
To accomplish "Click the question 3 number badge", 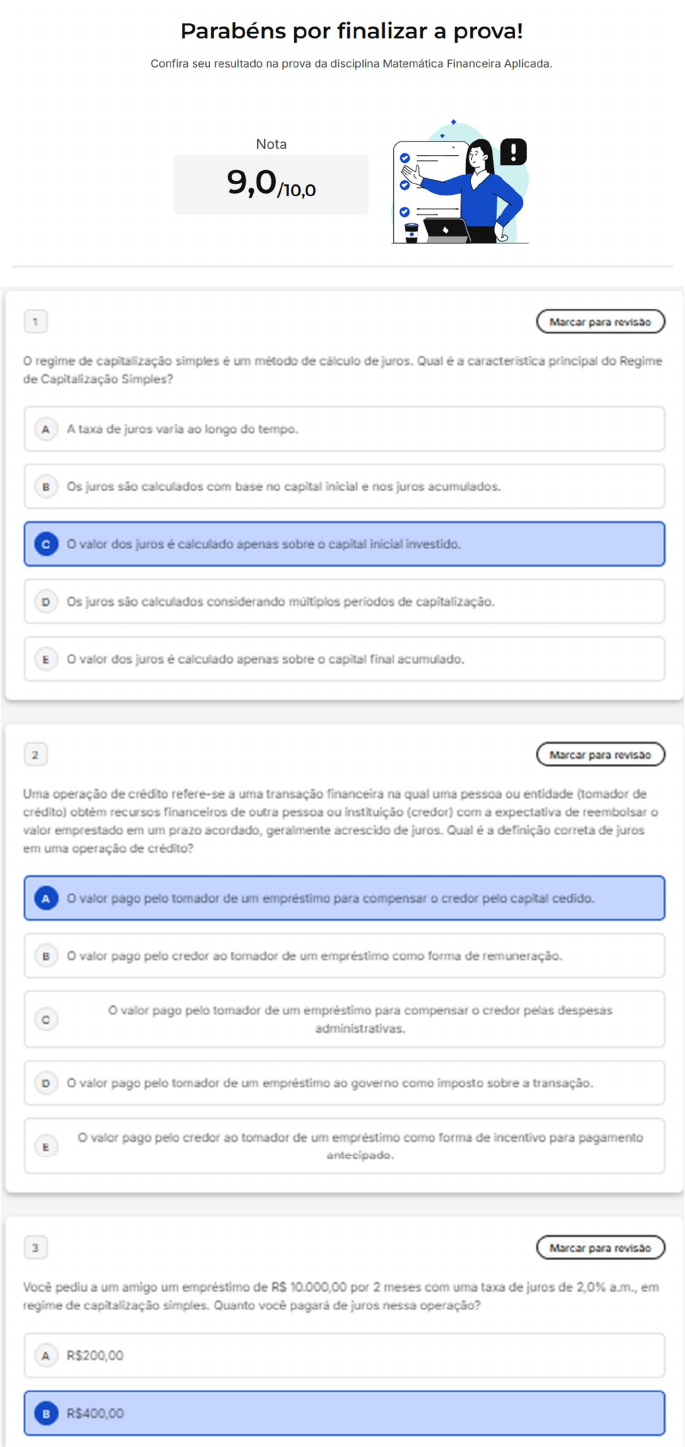I will (x=35, y=1248).
